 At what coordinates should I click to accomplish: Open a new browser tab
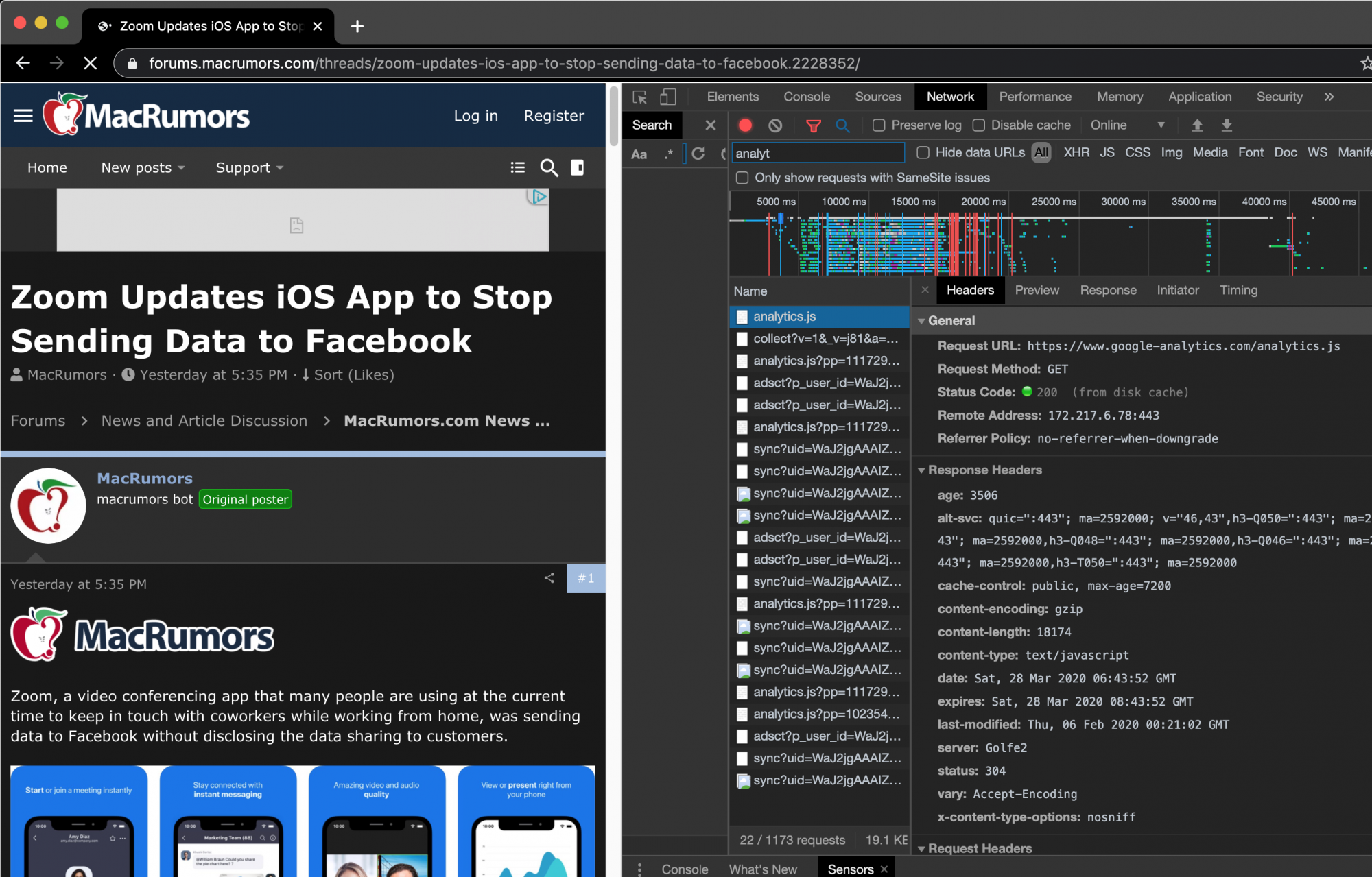357,26
